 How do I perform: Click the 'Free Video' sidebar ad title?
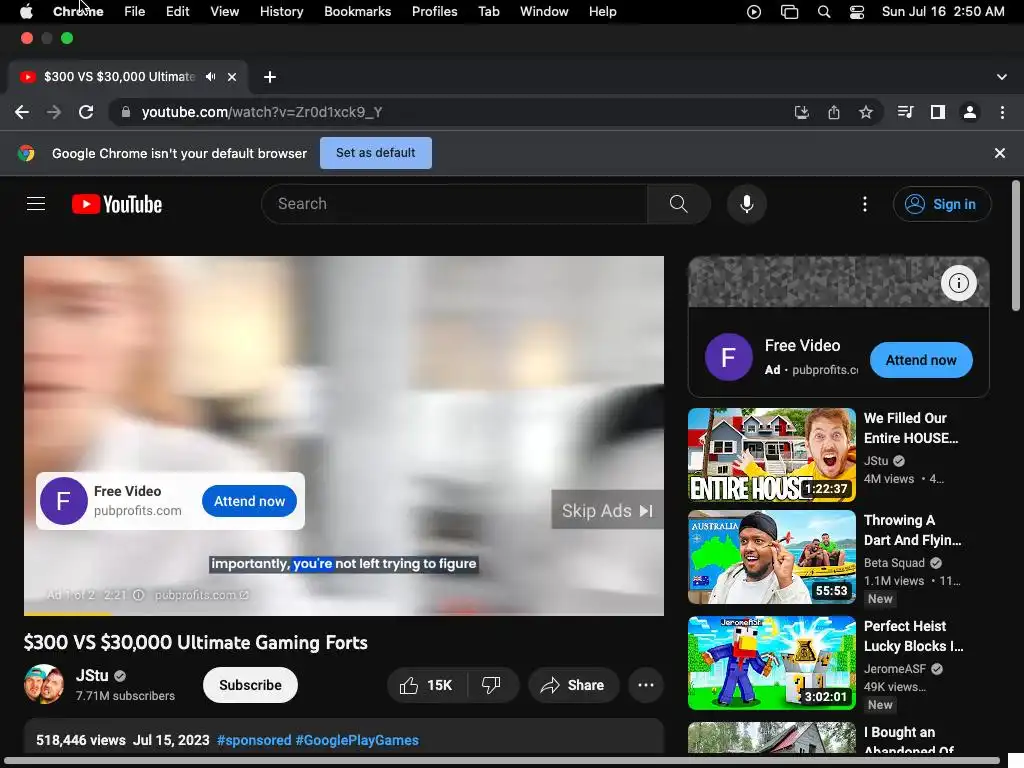(803, 345)
